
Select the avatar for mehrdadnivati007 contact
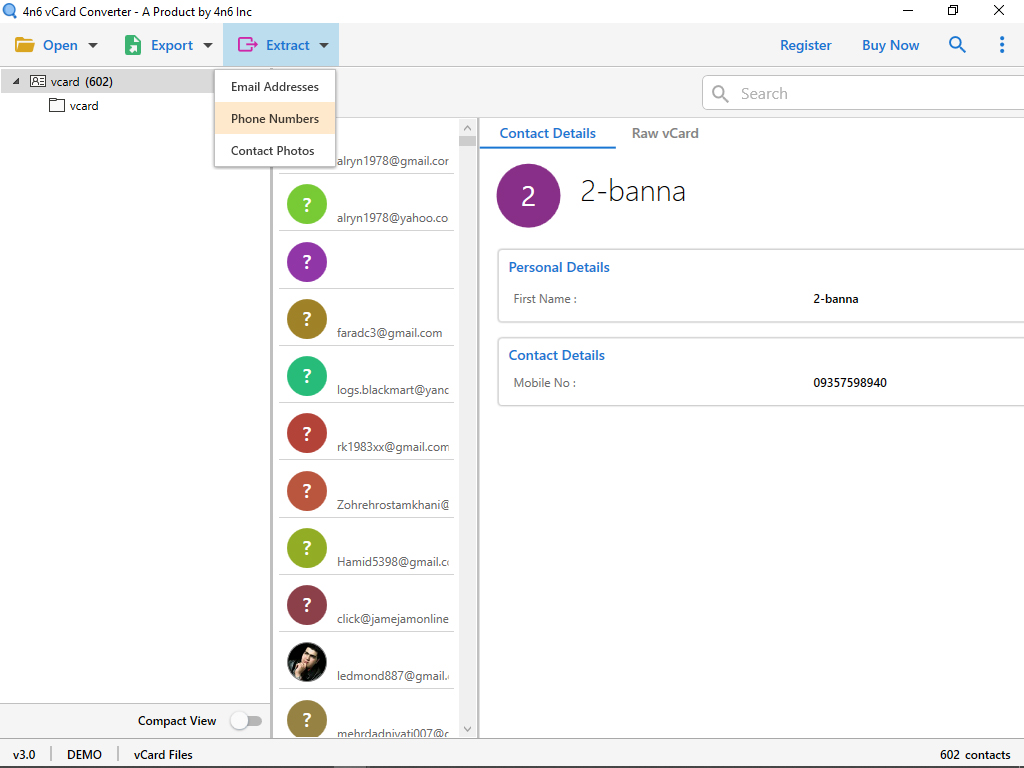[x=307, y=719]
